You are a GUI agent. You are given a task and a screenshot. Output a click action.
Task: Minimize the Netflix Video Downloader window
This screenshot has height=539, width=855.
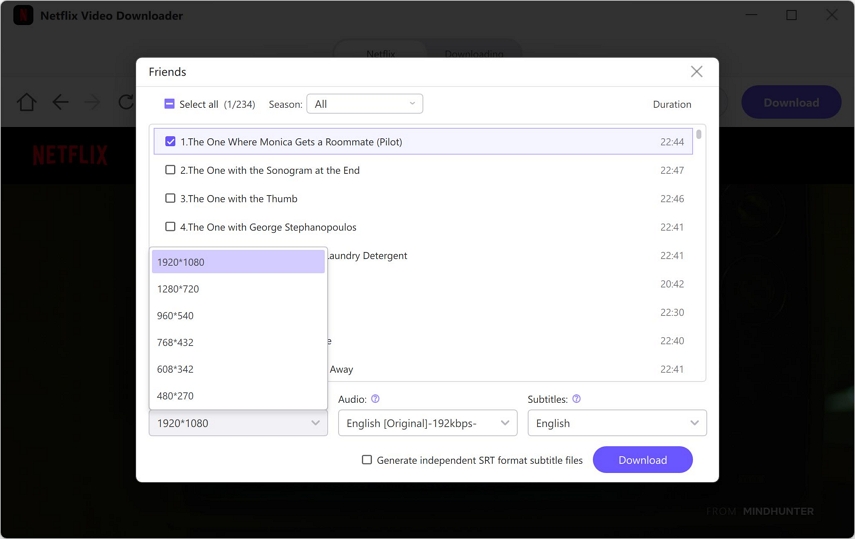click(x=751, y=15)
